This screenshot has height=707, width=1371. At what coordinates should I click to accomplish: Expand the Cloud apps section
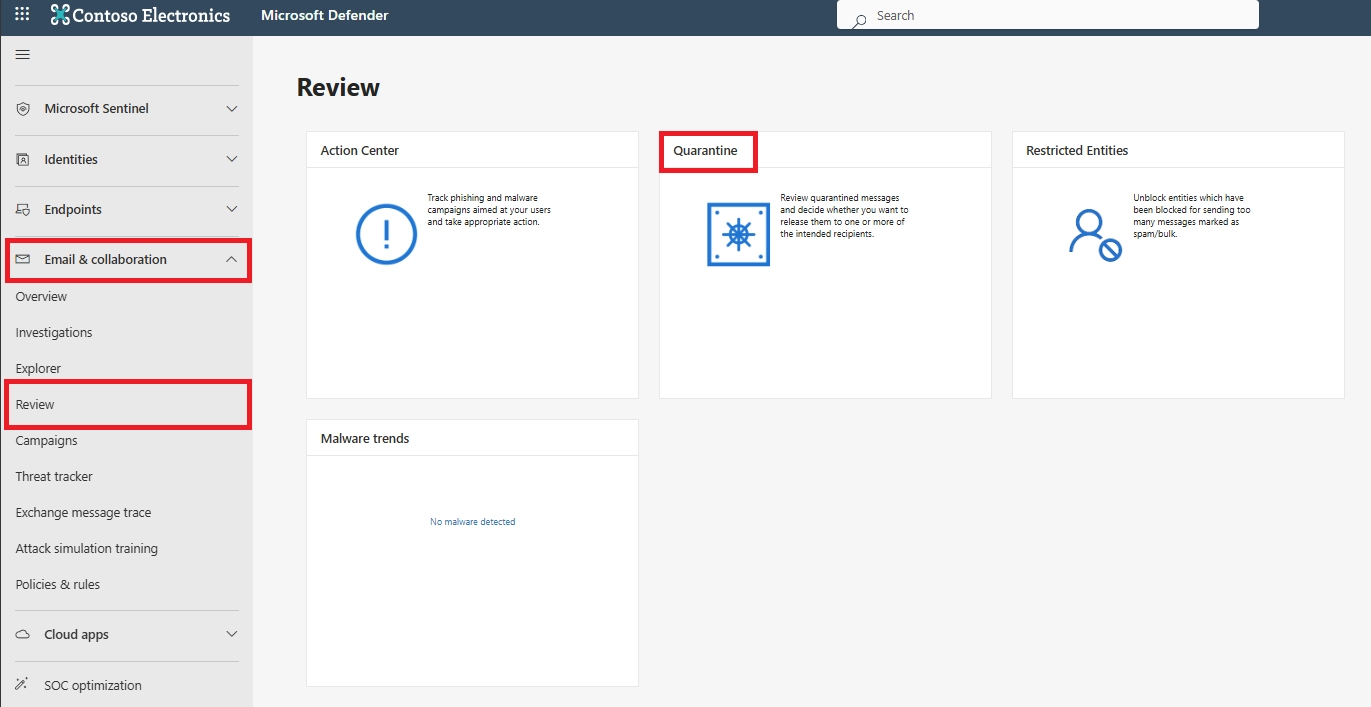pyautogui.click(x=233, y=634)
